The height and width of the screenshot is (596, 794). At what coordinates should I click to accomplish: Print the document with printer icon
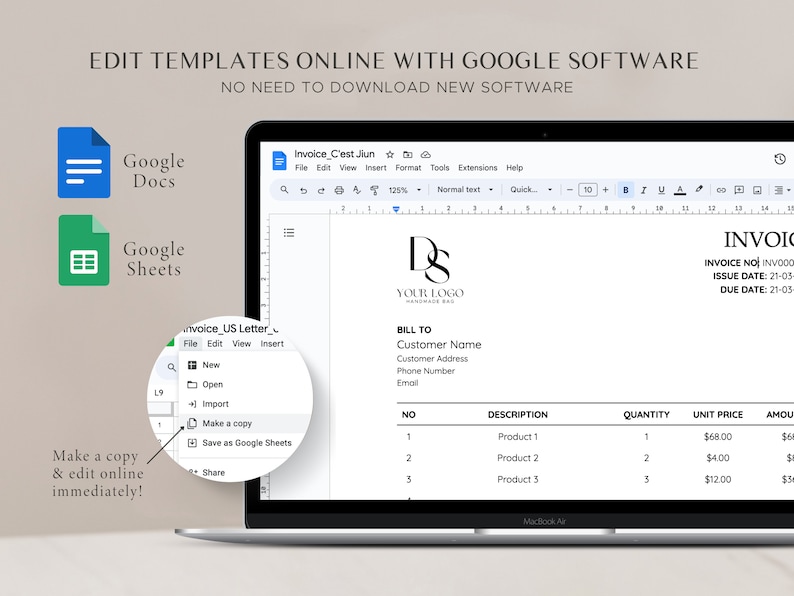[x=339, y=190]
